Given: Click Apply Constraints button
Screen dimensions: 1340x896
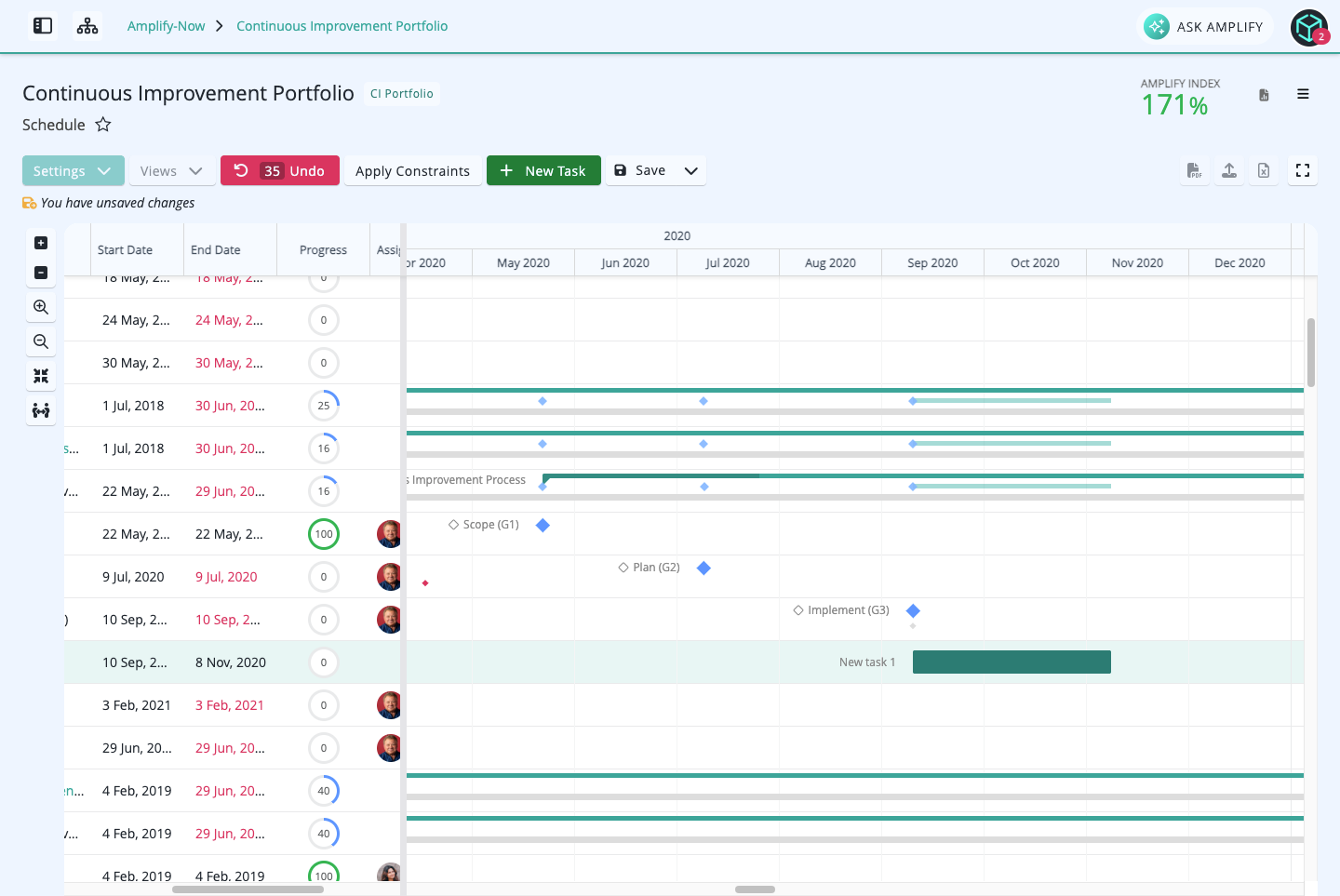Looking at the screenshot, I should click(x=412, y=170).
